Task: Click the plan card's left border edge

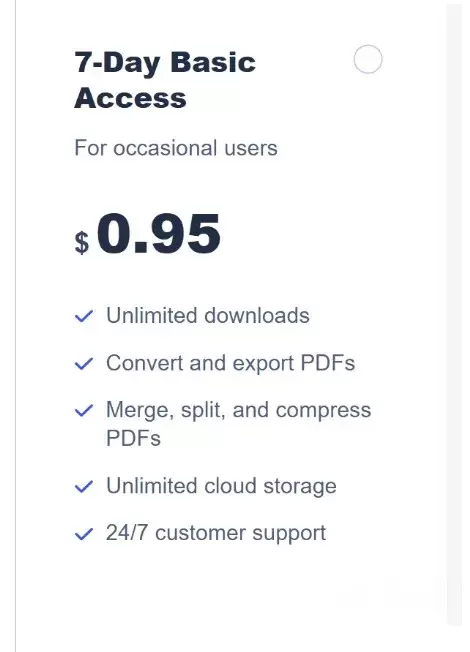Action: (16, 326)
